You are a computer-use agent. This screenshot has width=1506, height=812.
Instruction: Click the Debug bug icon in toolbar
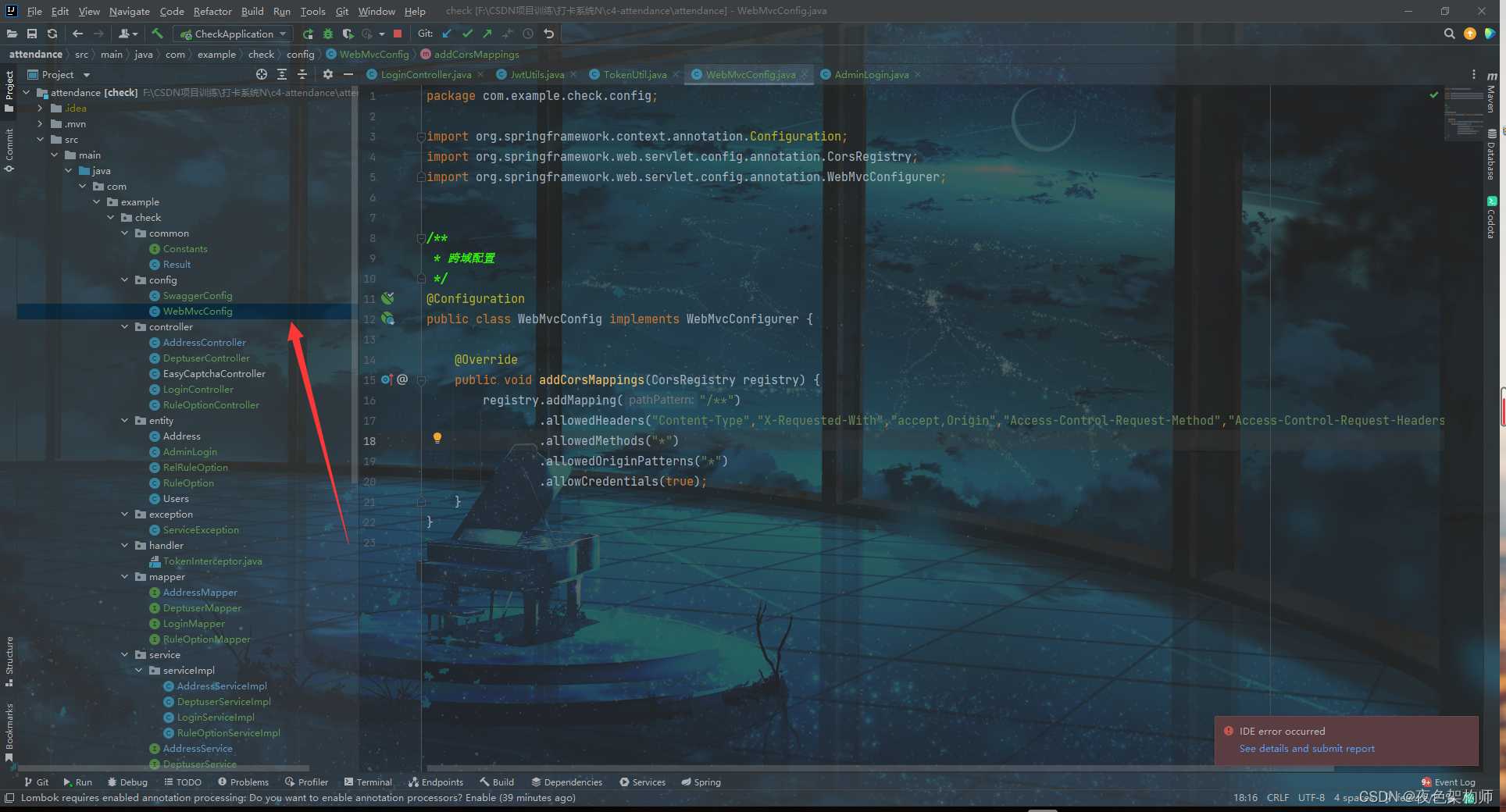328,34
